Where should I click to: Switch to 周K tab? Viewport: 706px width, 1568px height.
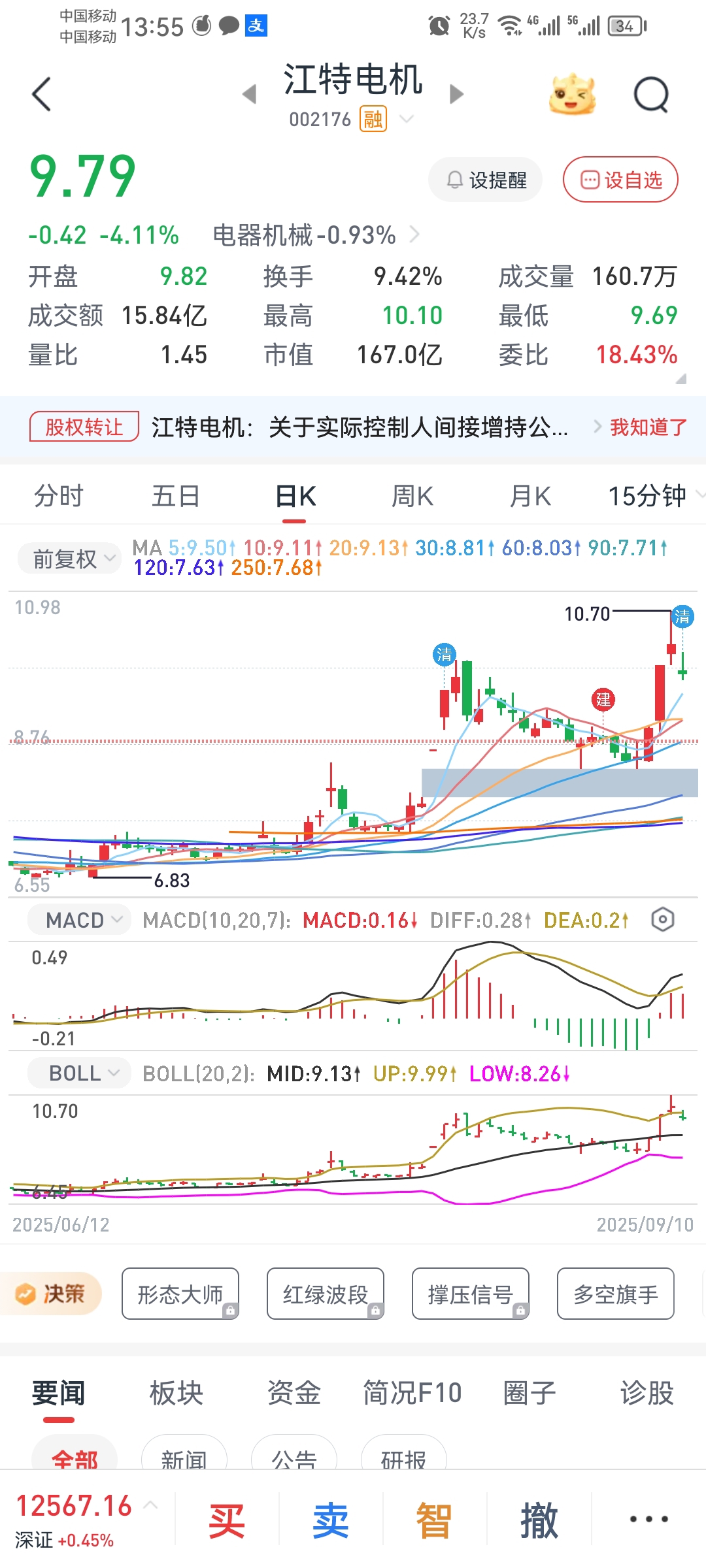point(412,496)
